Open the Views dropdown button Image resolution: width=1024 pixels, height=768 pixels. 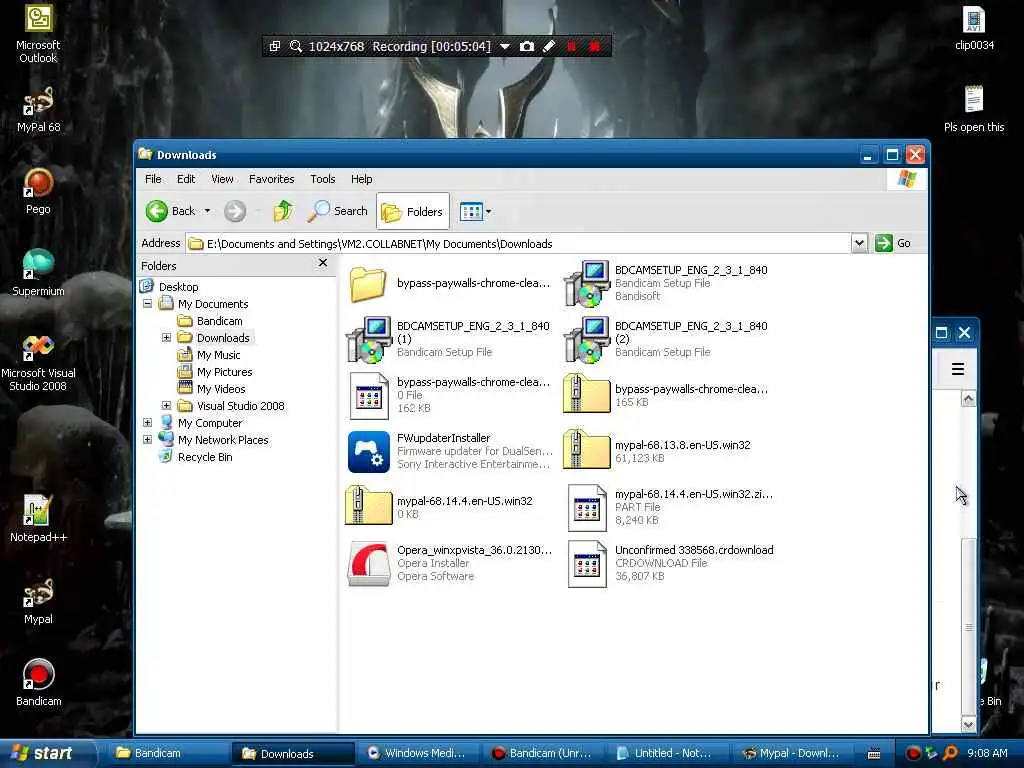475,211
